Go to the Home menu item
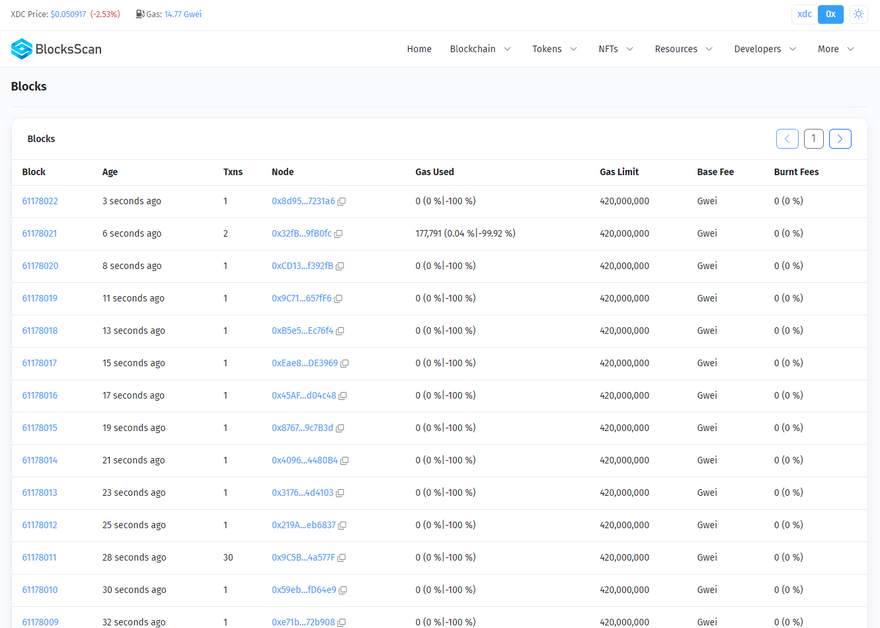The image size is (880, 628). point(419,49)
